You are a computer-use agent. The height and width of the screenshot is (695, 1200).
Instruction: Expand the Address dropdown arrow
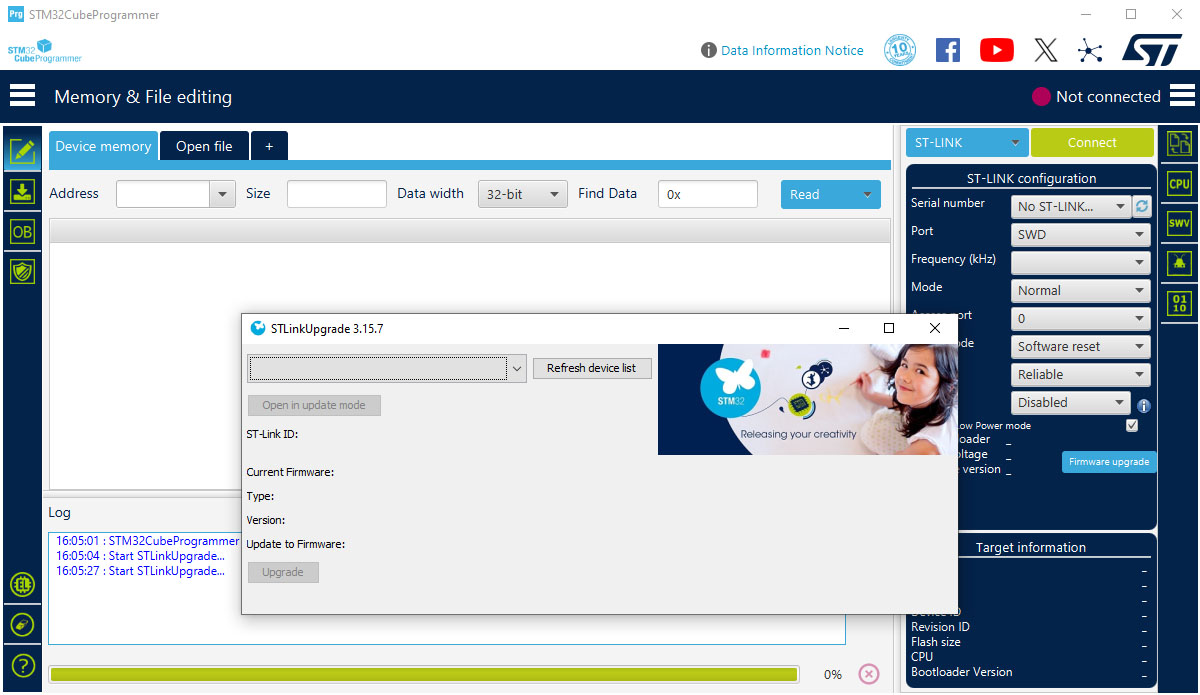pos(222,194)
